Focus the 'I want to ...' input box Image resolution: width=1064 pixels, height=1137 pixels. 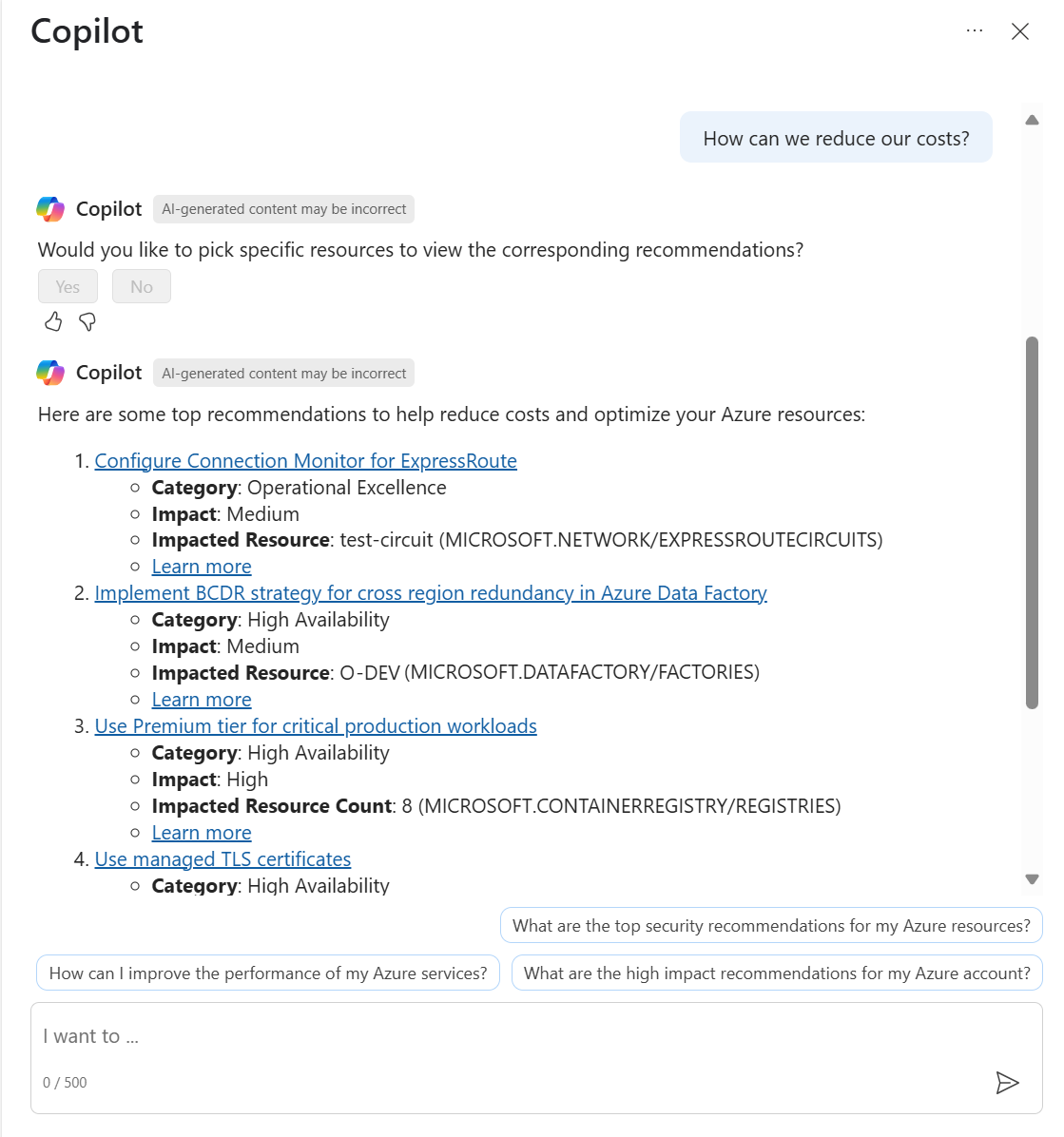point(513,1037)
